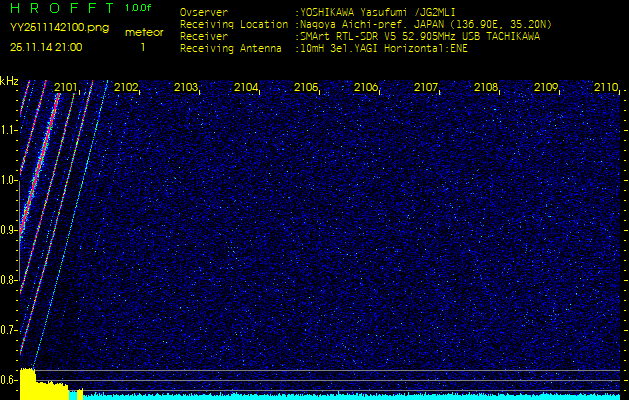
Task: Click the 2105 time marker
Action: coord(306,88)
